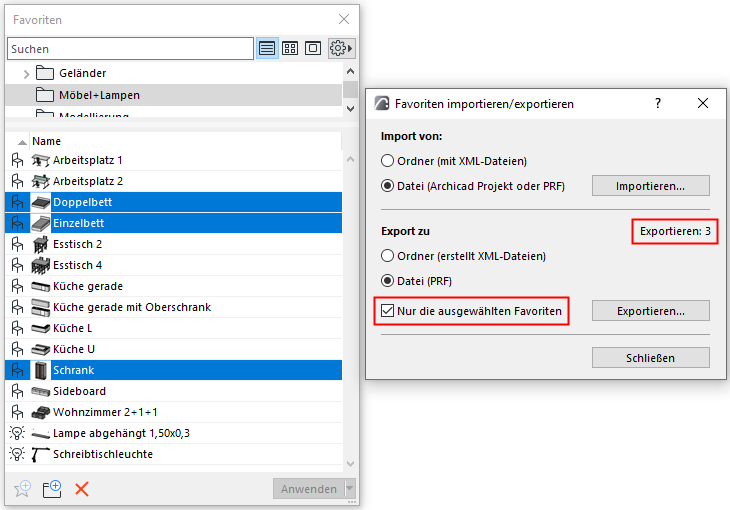Viewport: 730px width, 510px height.
Task: Select the Möbel+Lampen folder
Action: click(98, 95)
